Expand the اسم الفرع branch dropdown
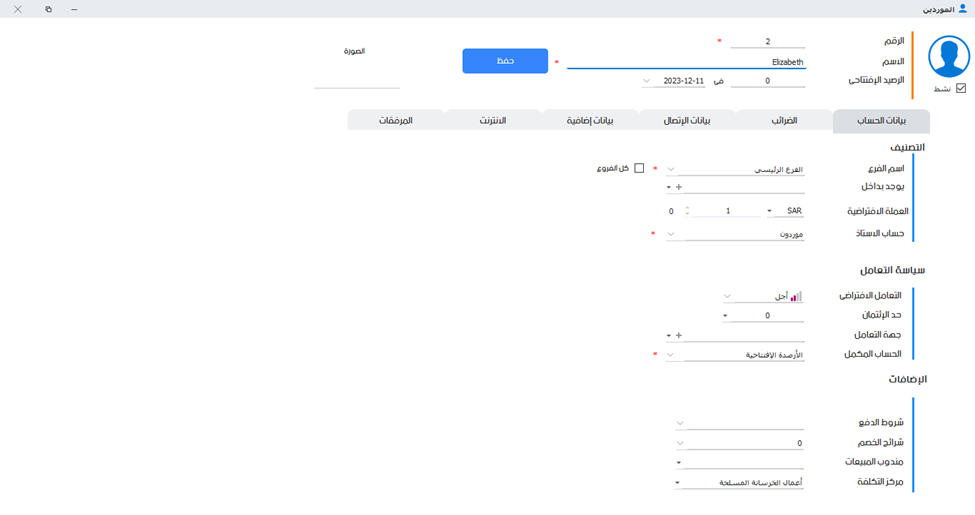 [x=670, y=170]
